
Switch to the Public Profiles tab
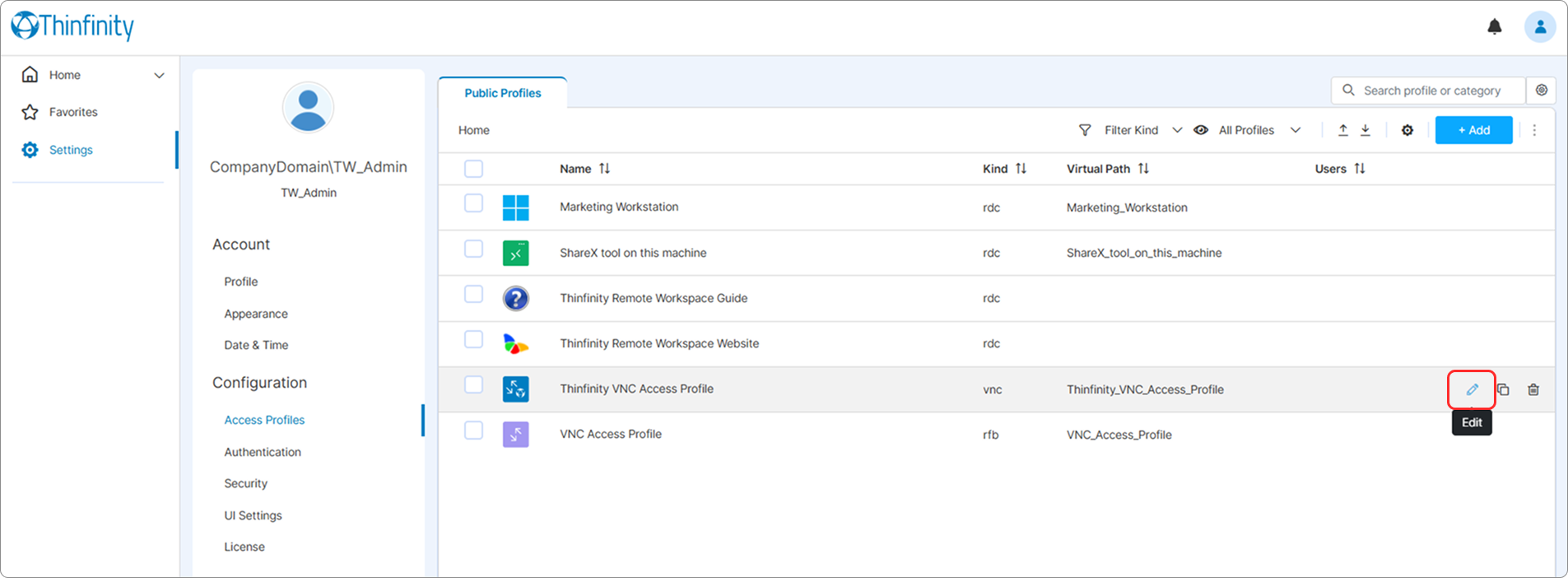coord(503,93)
